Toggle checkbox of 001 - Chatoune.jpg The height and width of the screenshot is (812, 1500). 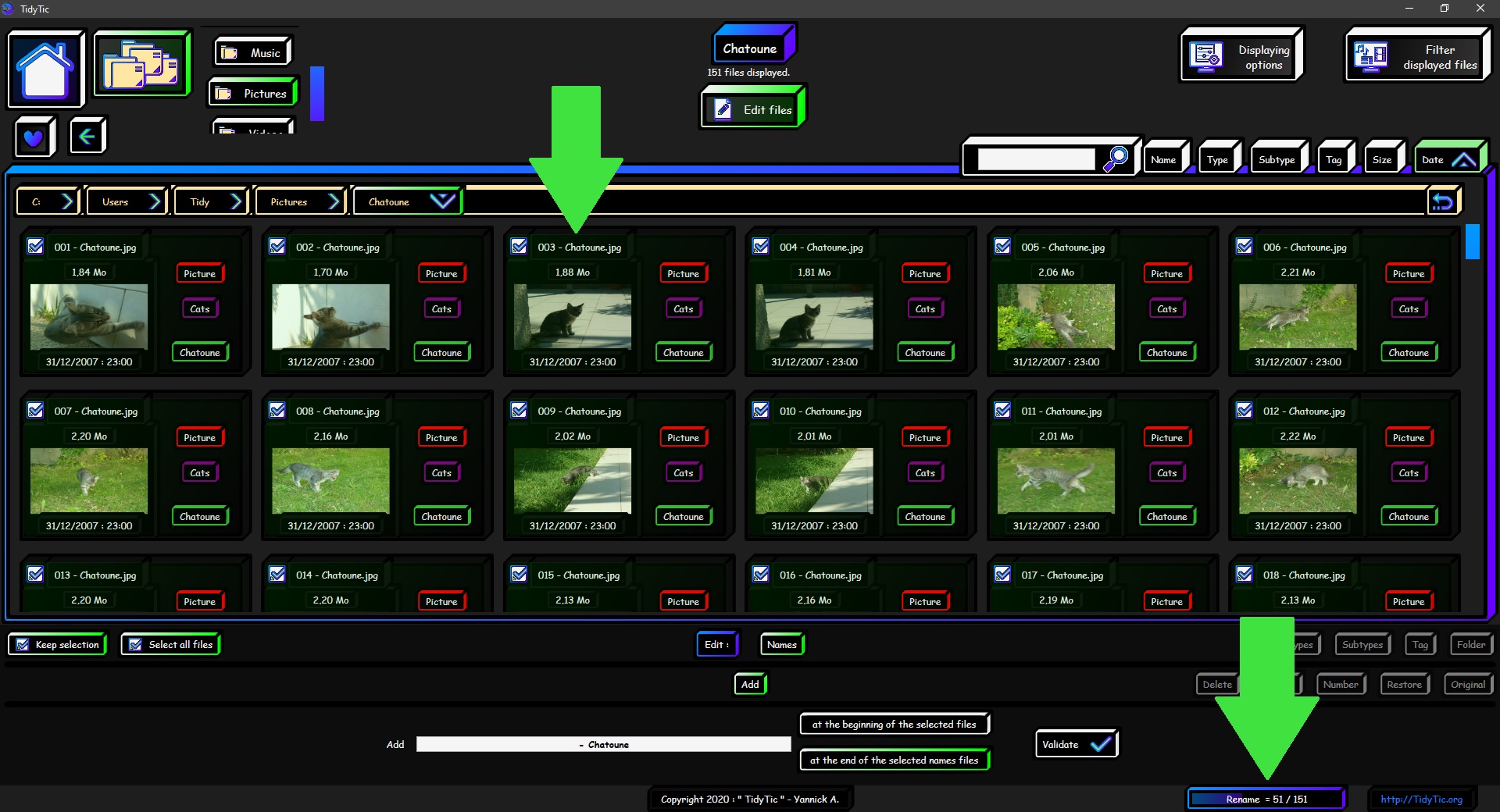pos(35,246)
